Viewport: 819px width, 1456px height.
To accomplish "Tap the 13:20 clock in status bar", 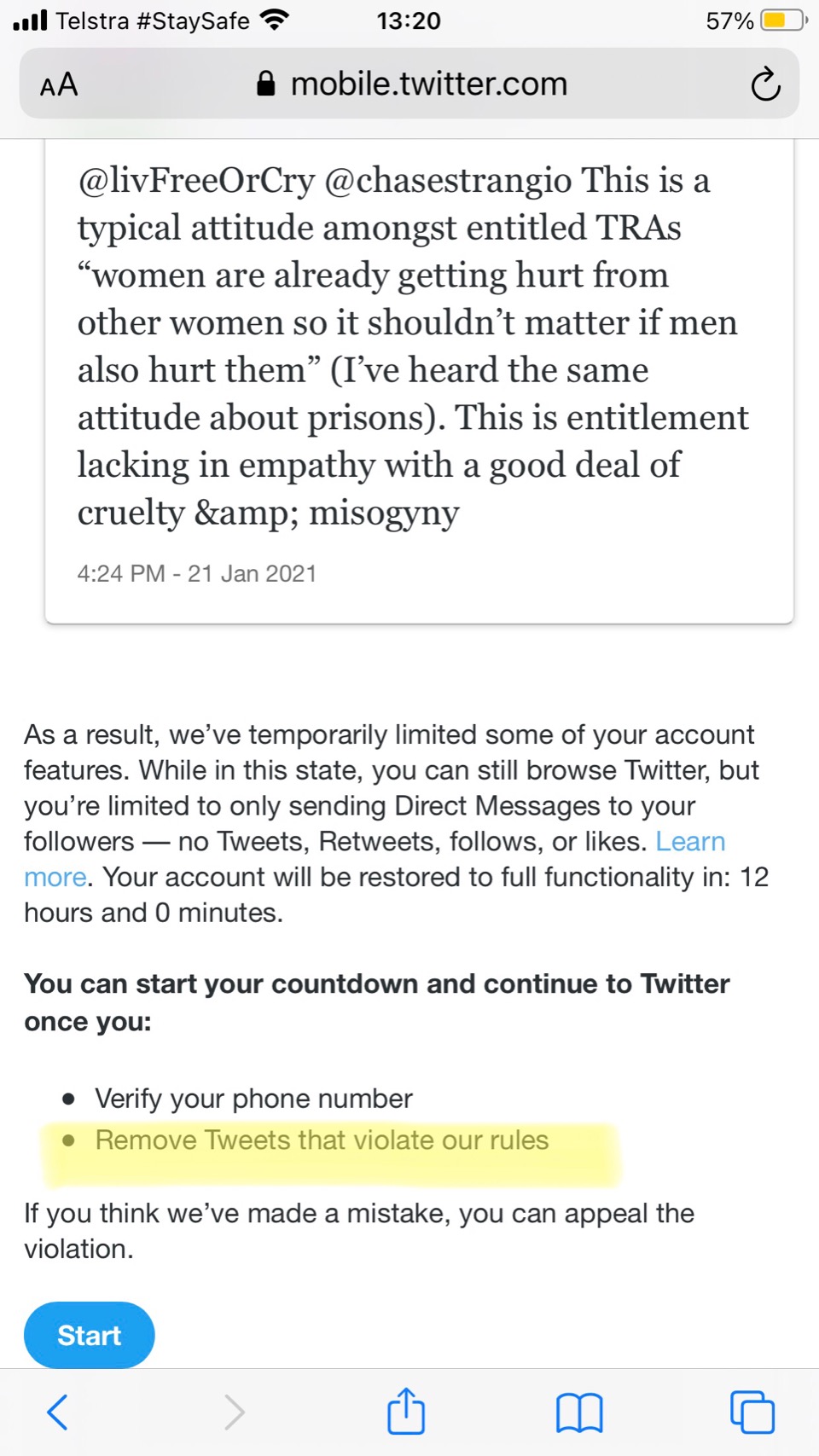I will pyautogui.click(x=409, y=20).
